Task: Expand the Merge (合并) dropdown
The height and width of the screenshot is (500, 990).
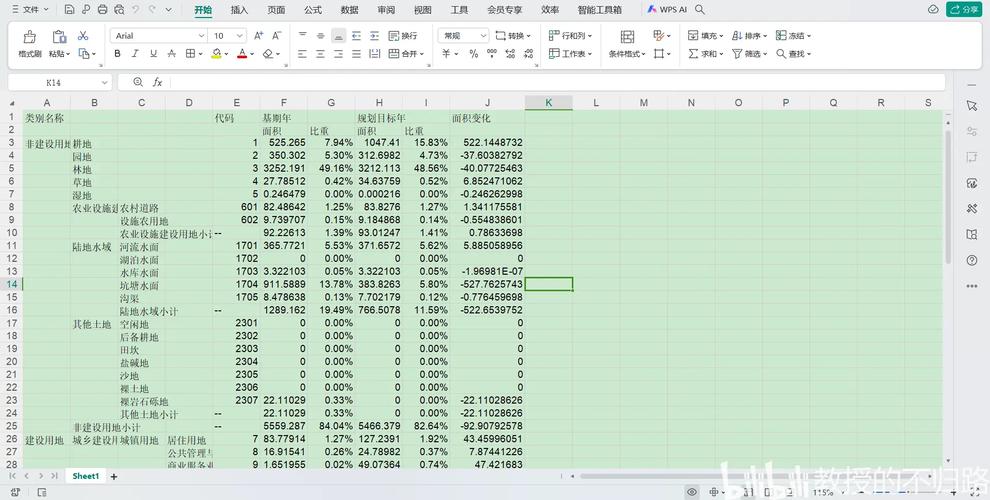Action: 422,54
